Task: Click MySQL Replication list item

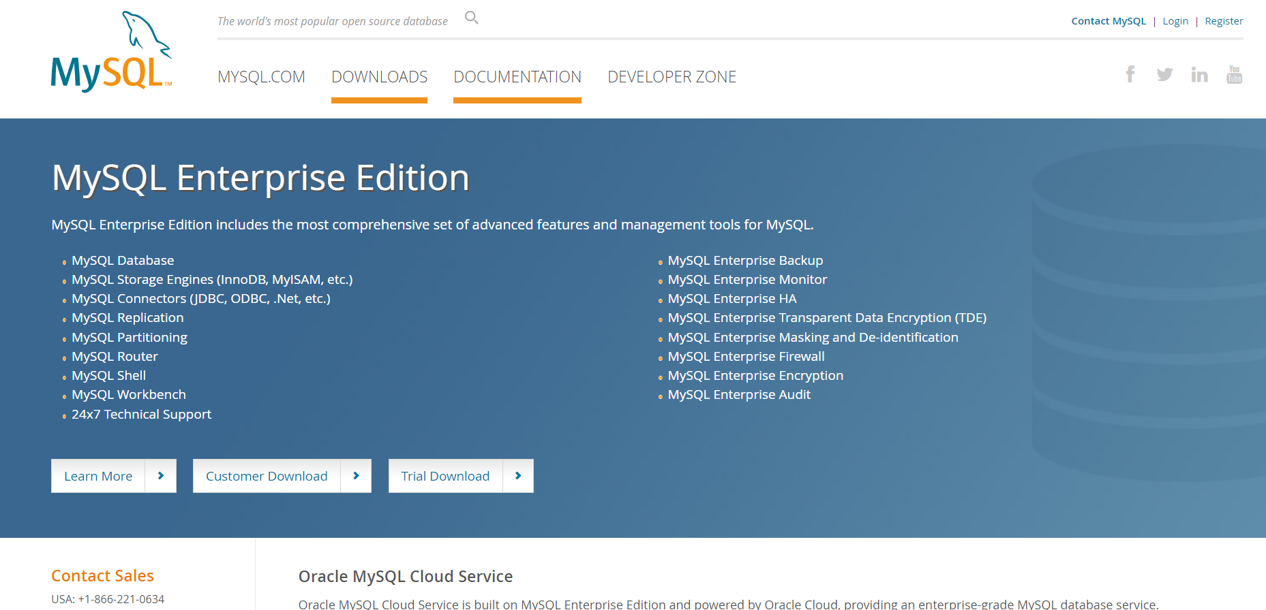Action: point(128,317)
